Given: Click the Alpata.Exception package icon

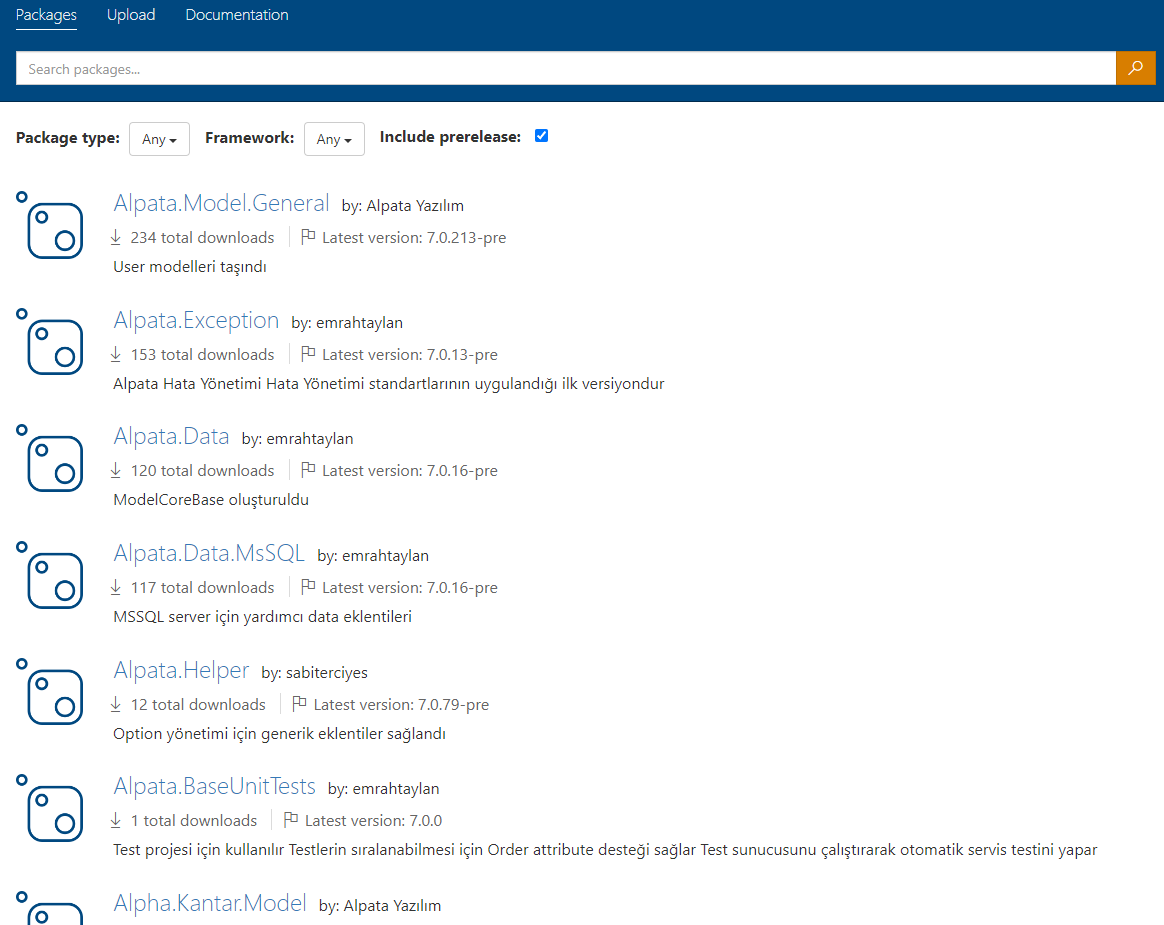Looking at the screenshot, I should (x=50, y=345).
